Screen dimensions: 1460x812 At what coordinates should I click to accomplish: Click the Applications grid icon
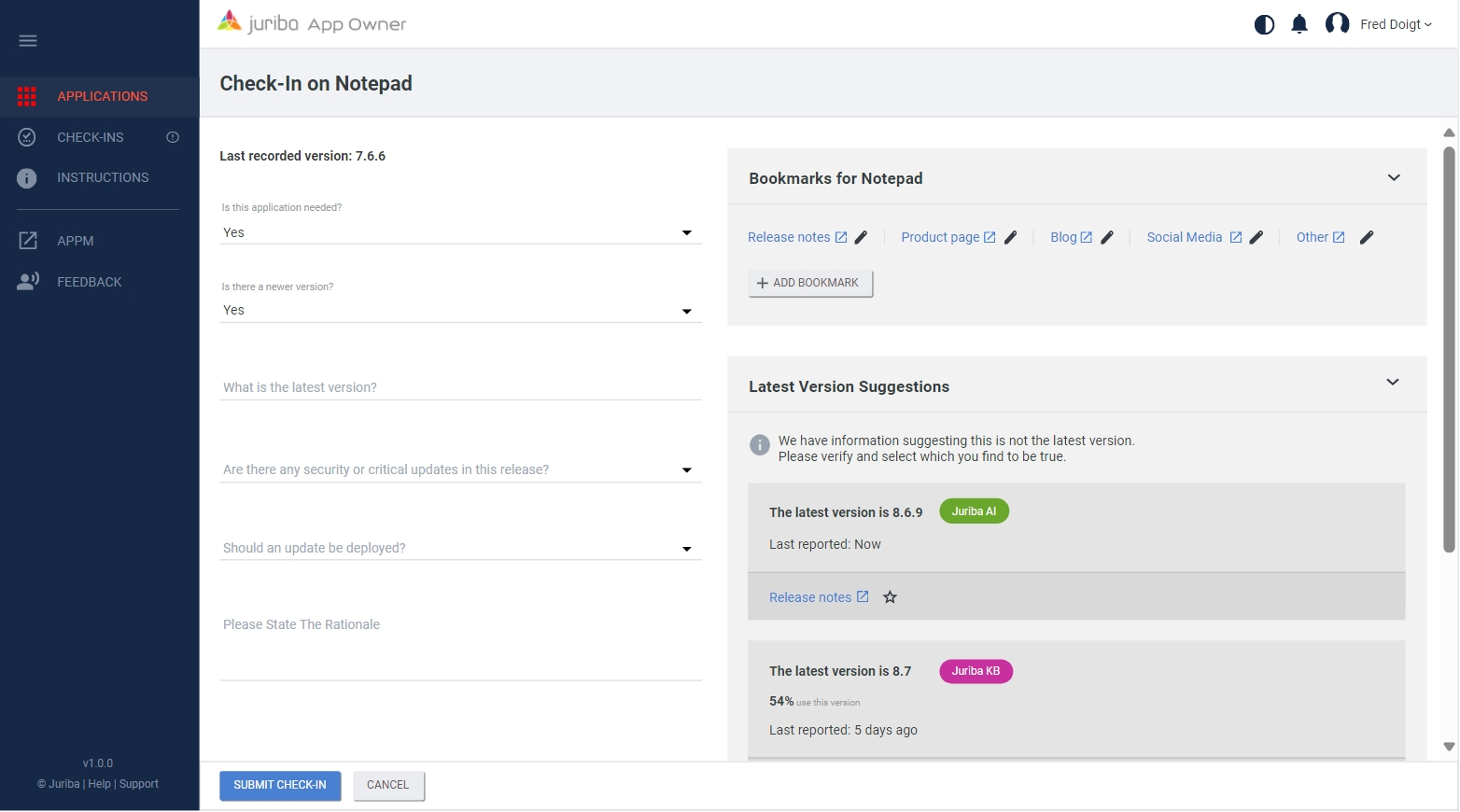pos(27,96)
